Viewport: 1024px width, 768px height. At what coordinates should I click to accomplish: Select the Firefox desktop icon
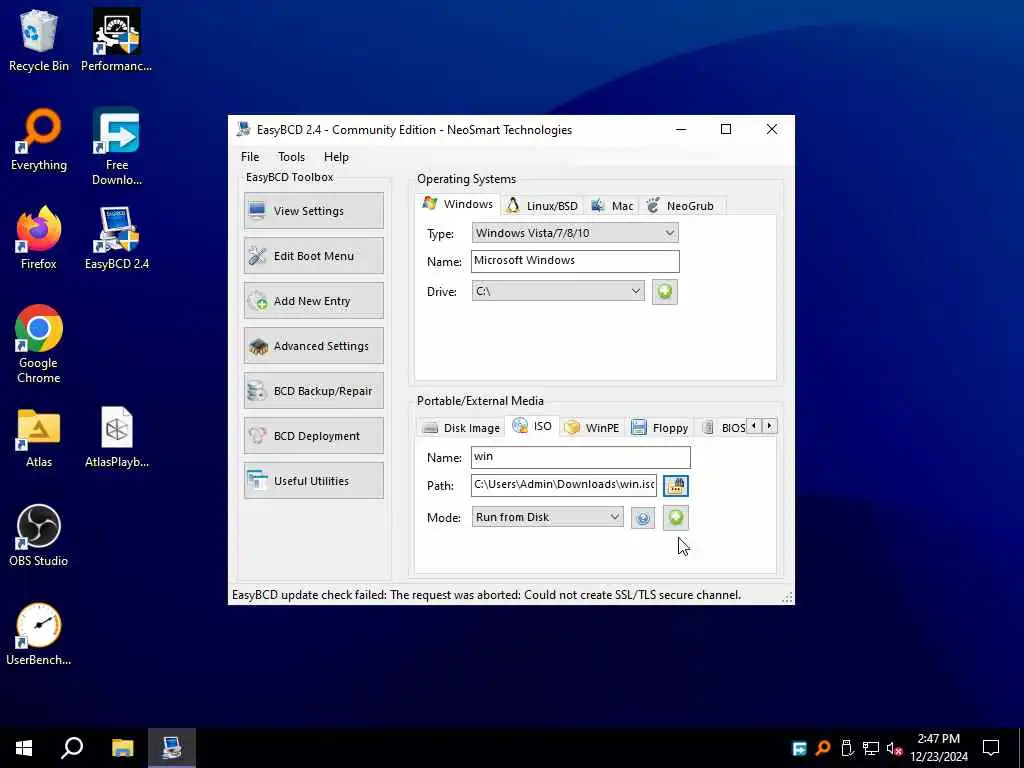pyautogui.click(x=39, y=238)
